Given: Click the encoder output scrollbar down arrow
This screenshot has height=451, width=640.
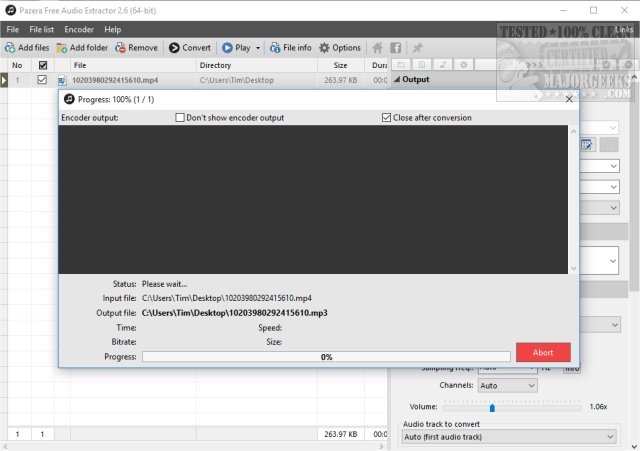Looking at the screenshot, I should 573,269.
